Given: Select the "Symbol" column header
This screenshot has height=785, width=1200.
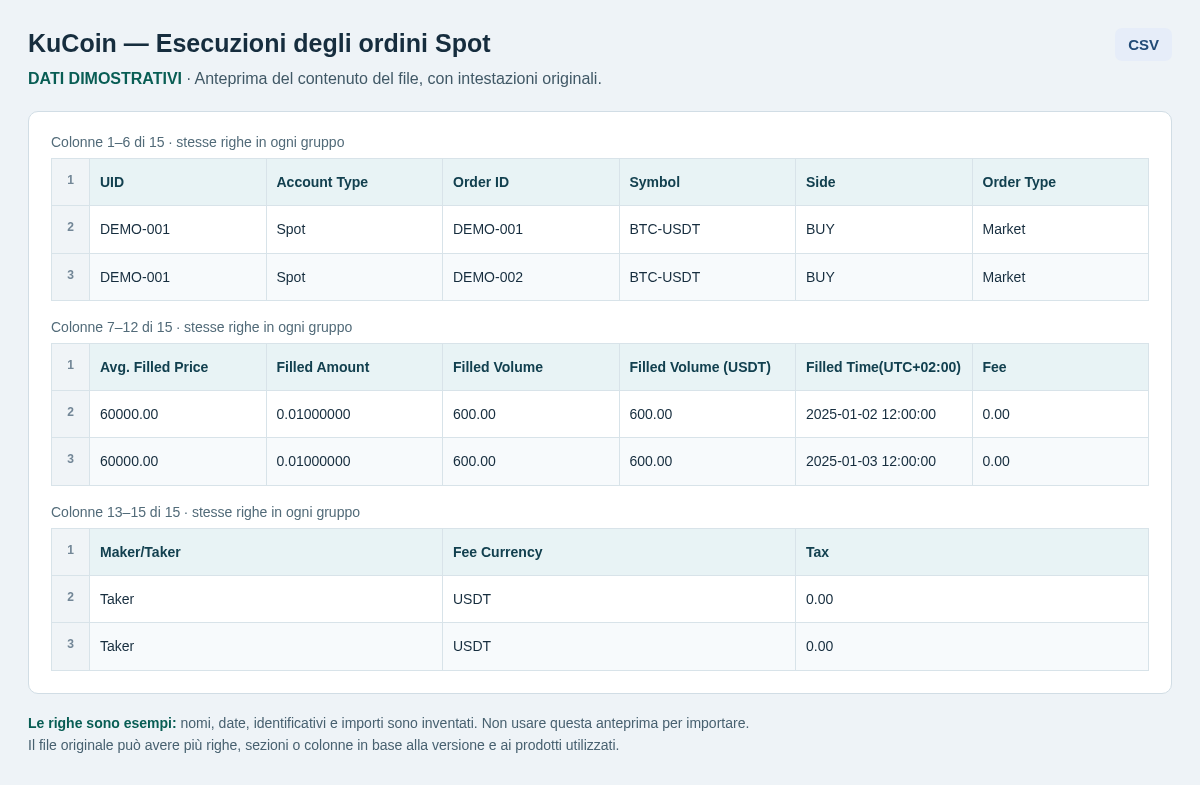Looking at the screenshot, I should 708,182.
